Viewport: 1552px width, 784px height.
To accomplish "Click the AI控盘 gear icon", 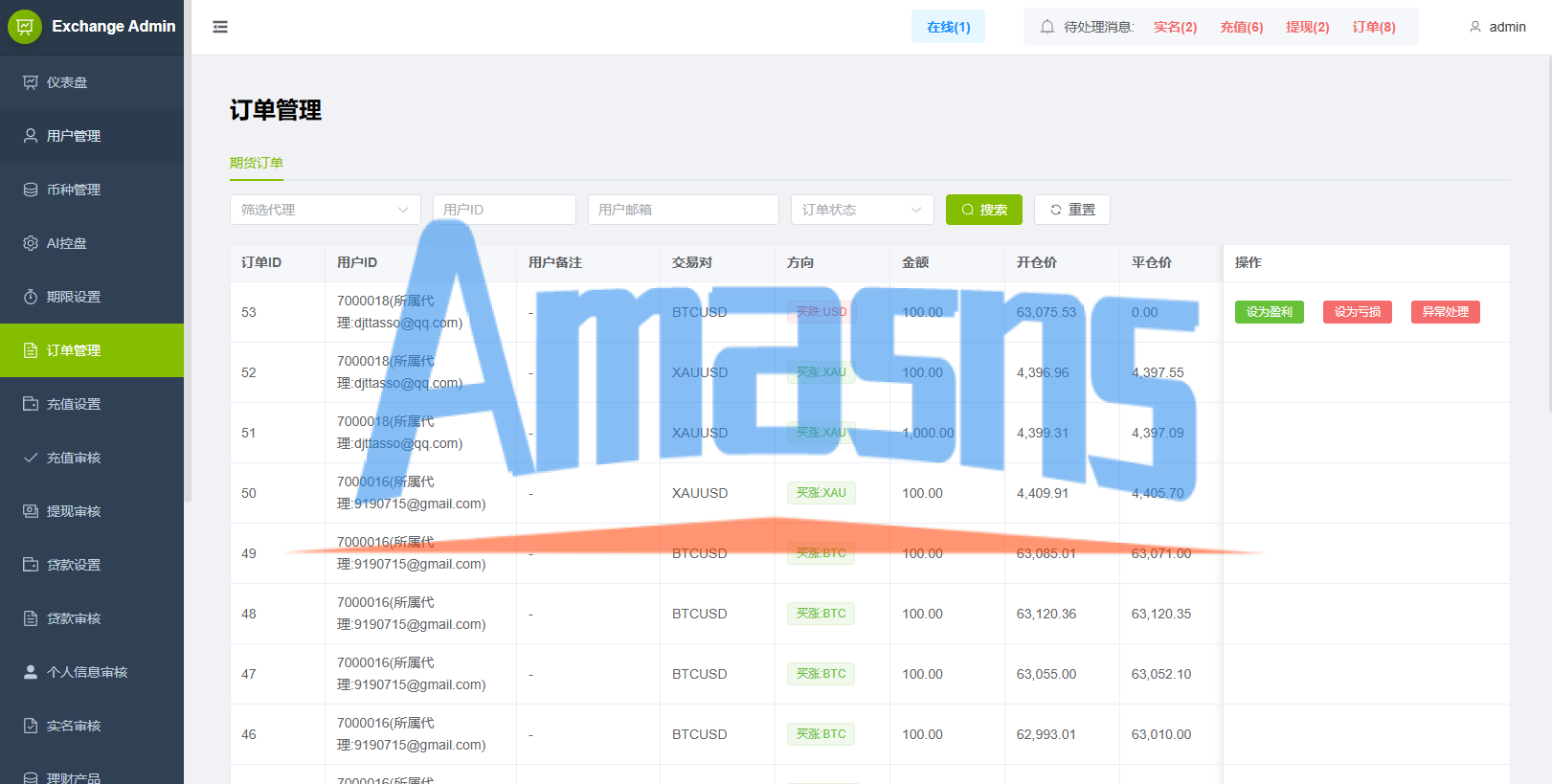I will click(31, 243).
